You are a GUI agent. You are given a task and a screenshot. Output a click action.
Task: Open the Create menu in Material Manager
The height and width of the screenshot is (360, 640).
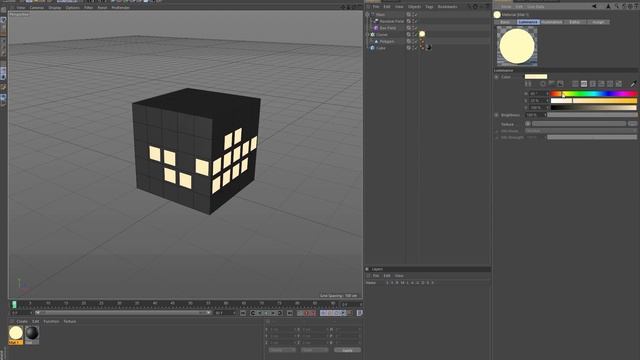pyautogui.click(x=22, y=322)
